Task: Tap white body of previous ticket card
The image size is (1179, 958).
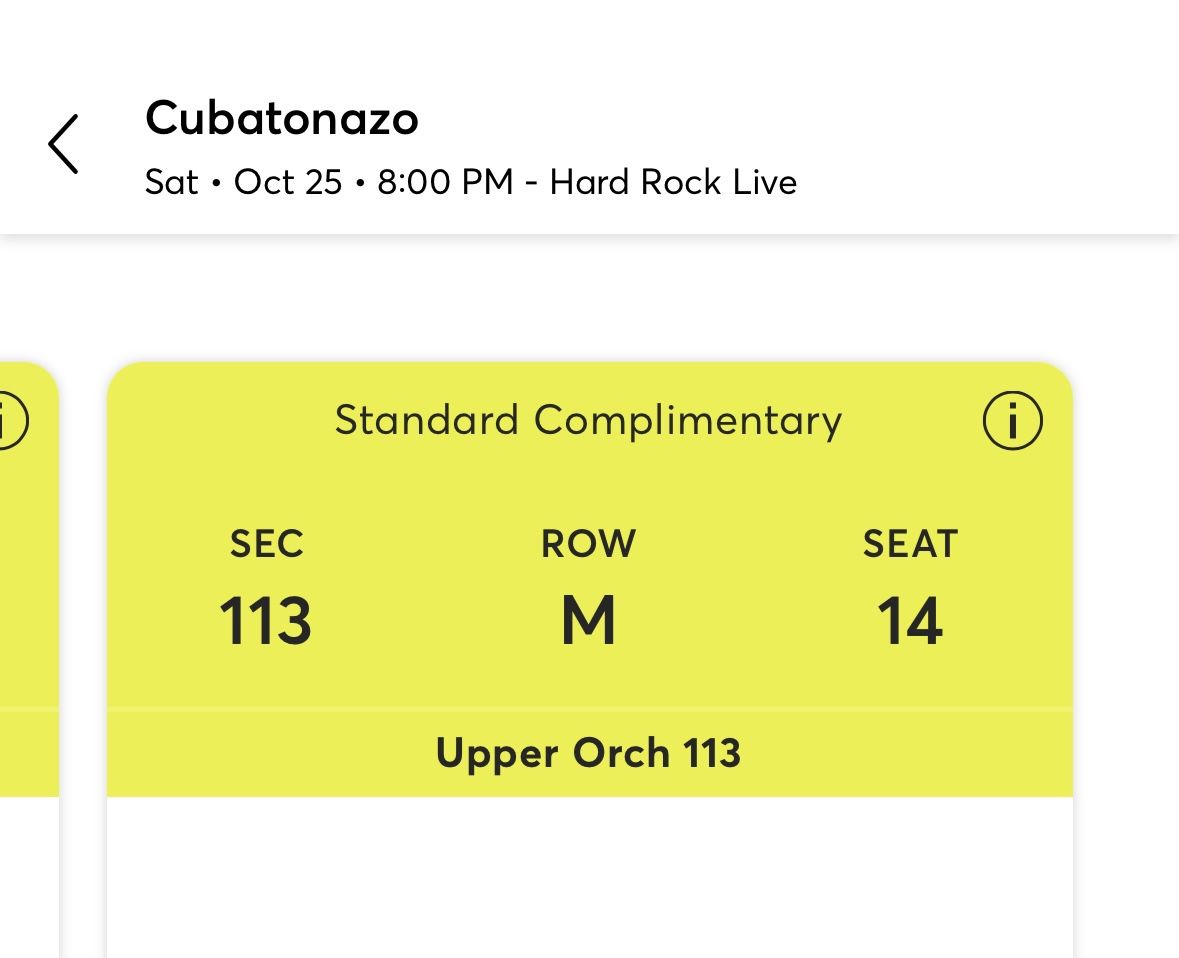Action: coord(28,880)
